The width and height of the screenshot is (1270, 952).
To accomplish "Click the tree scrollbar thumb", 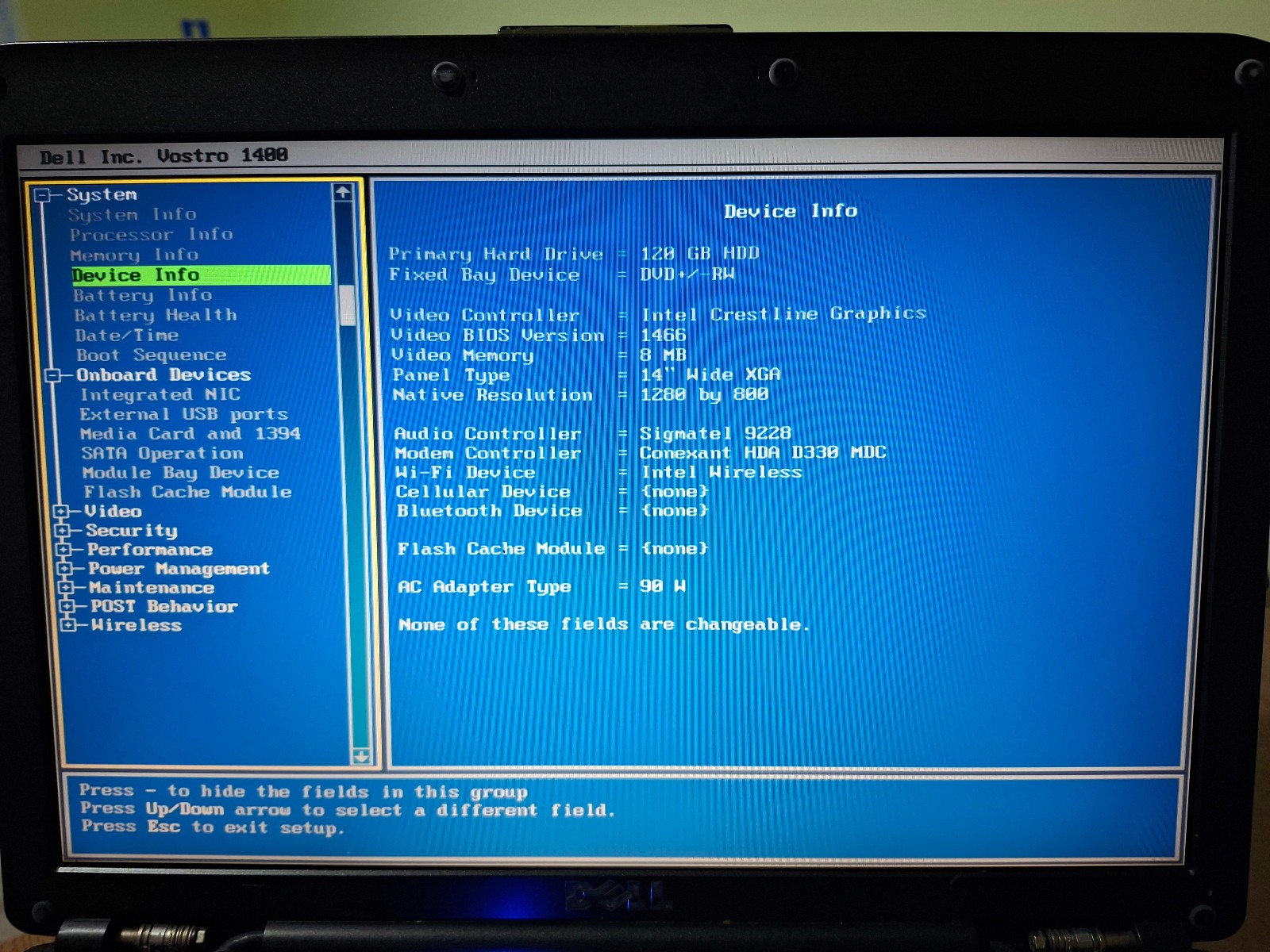I will (347, 305).
